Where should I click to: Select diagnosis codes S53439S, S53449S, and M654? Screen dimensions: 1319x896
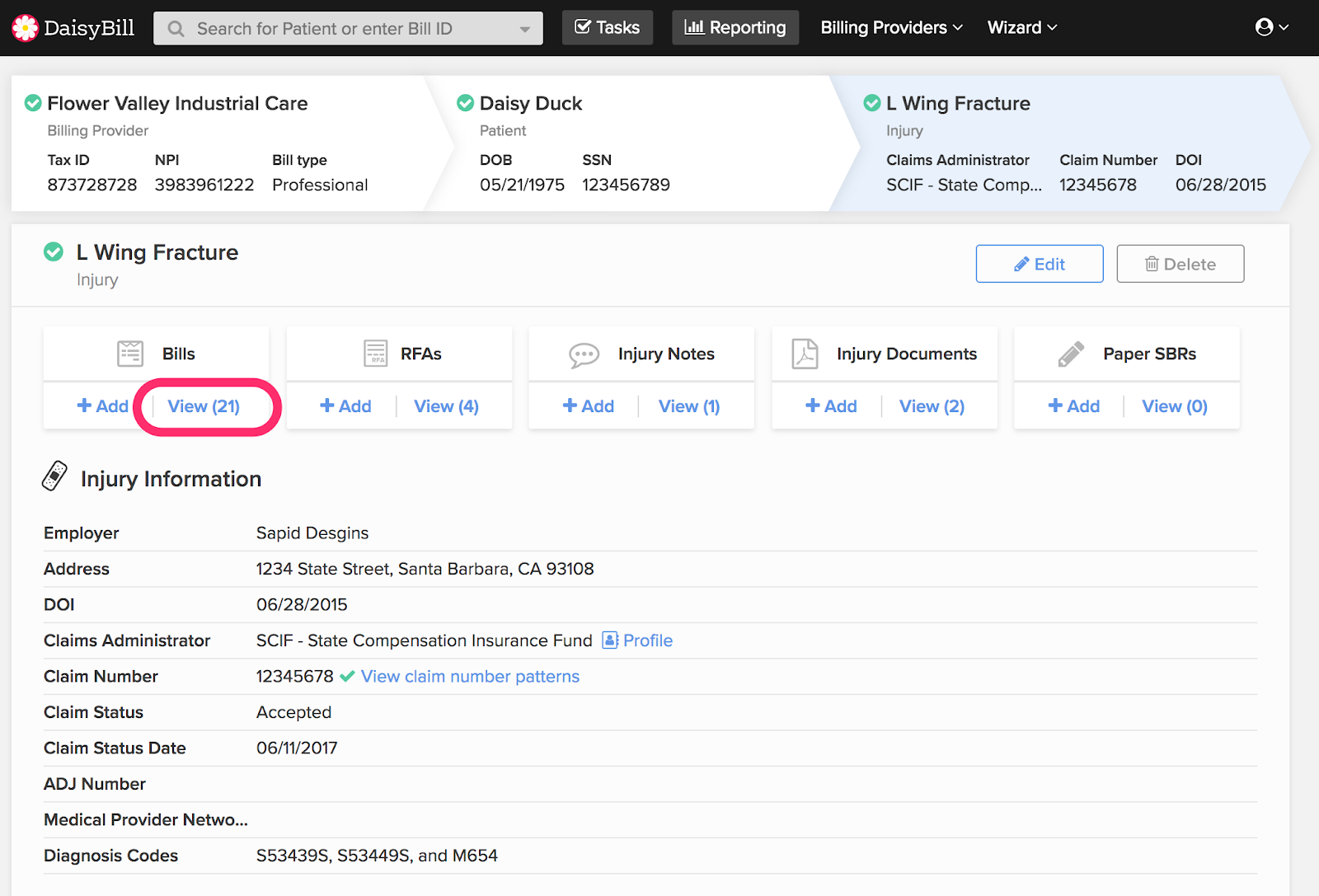tap(377, 856)
